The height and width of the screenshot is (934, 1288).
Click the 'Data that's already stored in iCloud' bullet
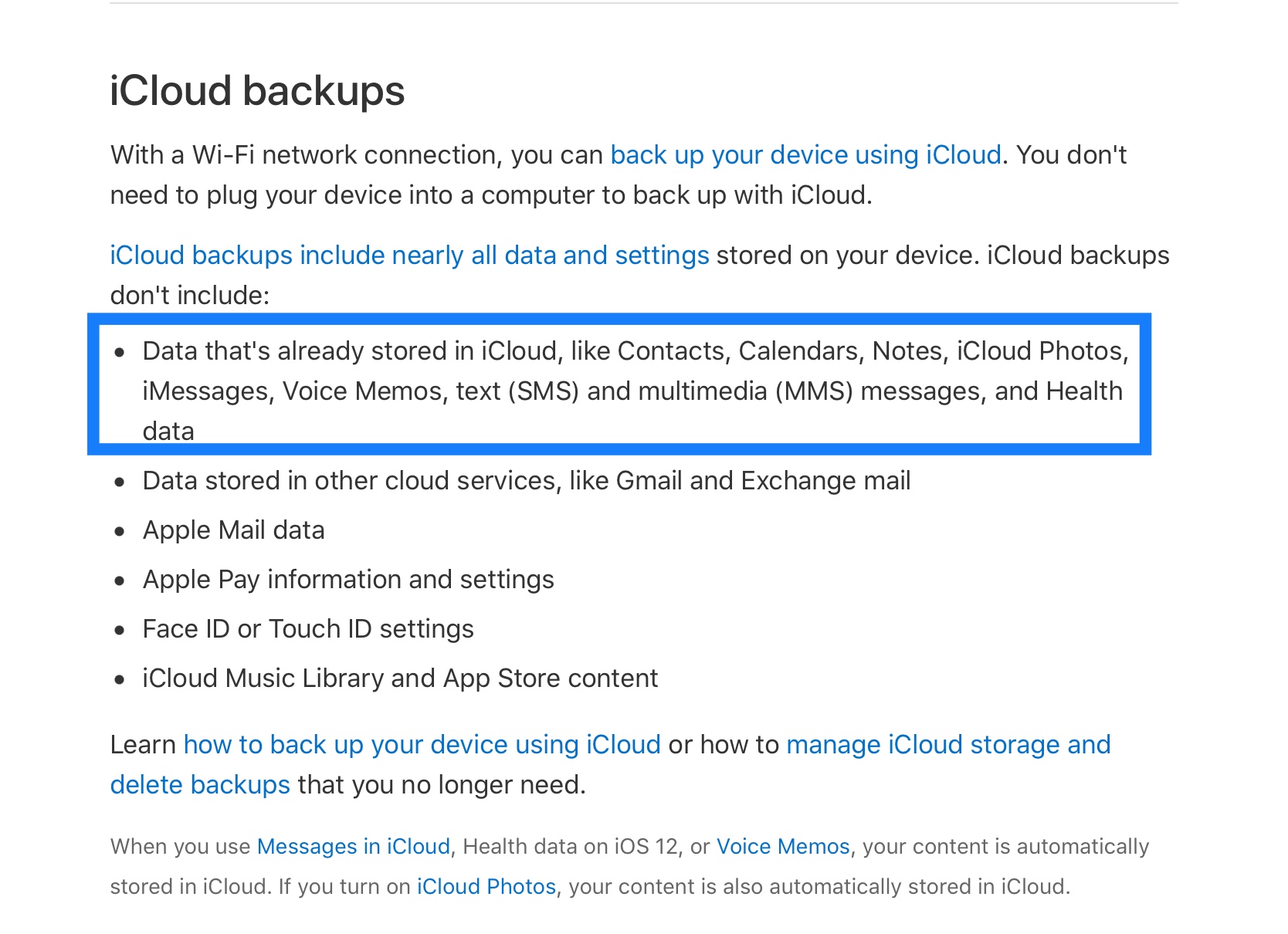point(636,391)
